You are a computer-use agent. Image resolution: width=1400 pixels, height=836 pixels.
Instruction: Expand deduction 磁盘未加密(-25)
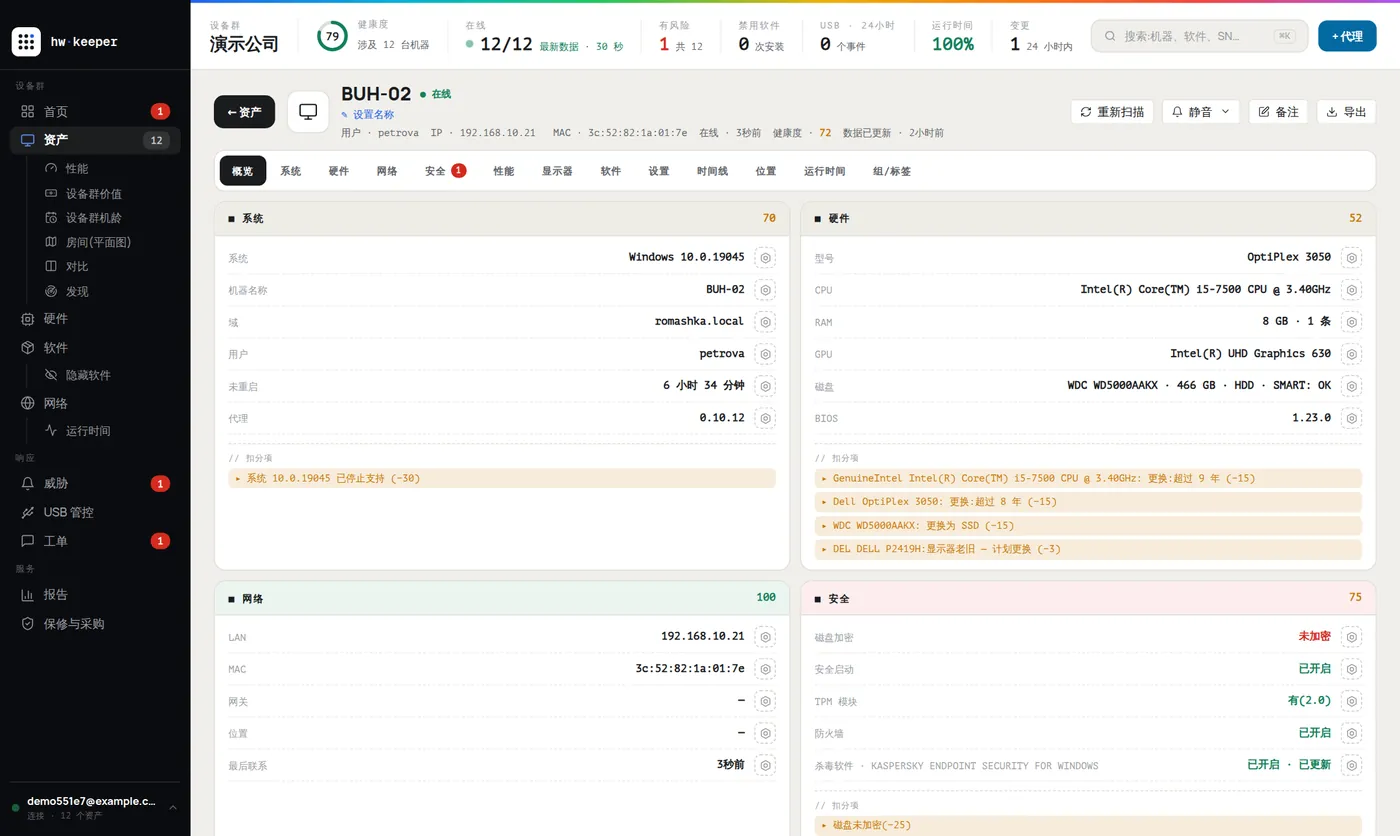pyautogui.click(x=1088, y=825)
